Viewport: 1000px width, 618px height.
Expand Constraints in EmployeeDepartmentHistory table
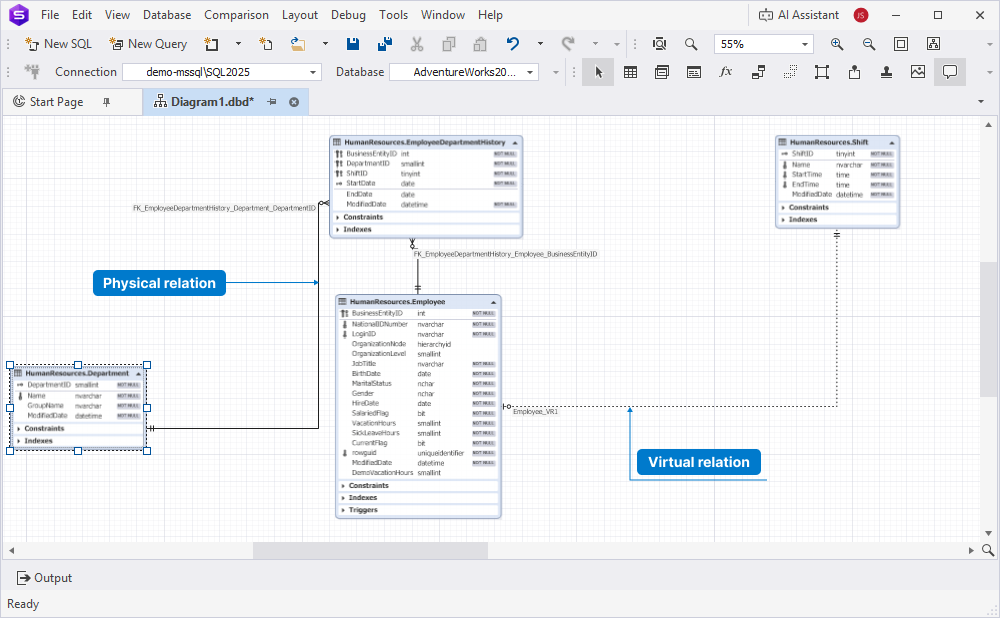(338, 217)
